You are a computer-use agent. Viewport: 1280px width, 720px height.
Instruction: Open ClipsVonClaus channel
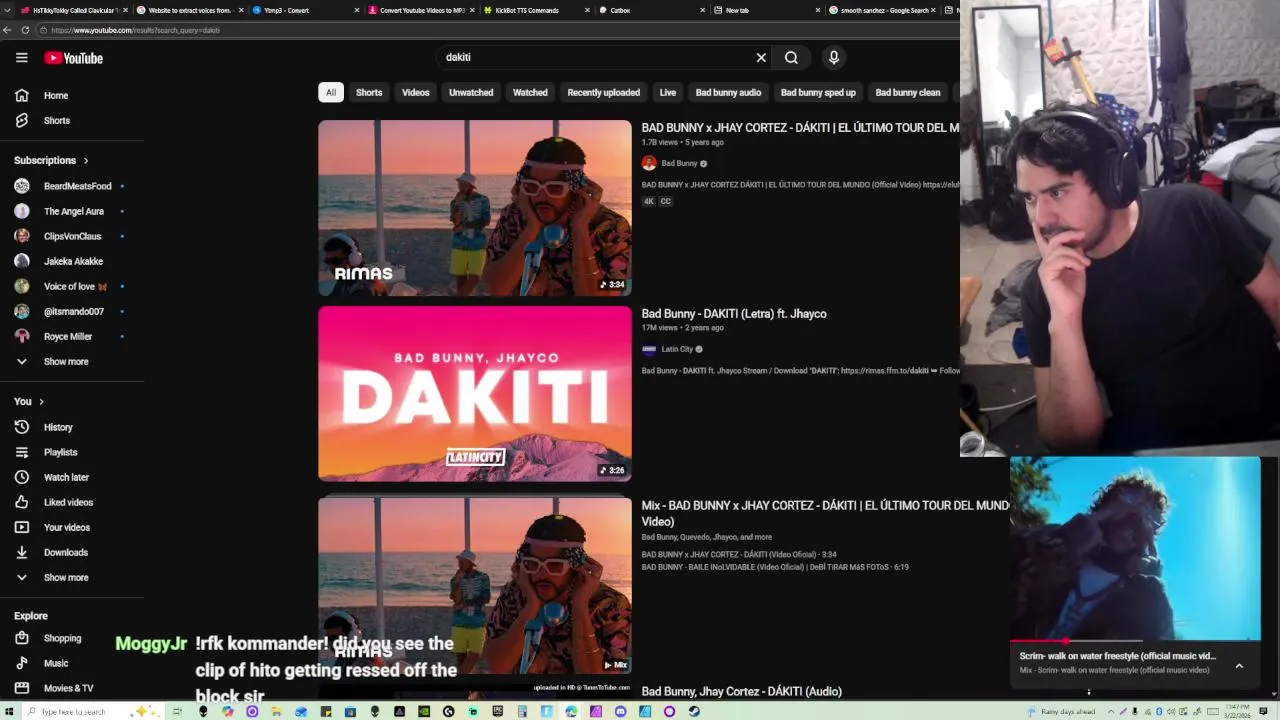72,236
